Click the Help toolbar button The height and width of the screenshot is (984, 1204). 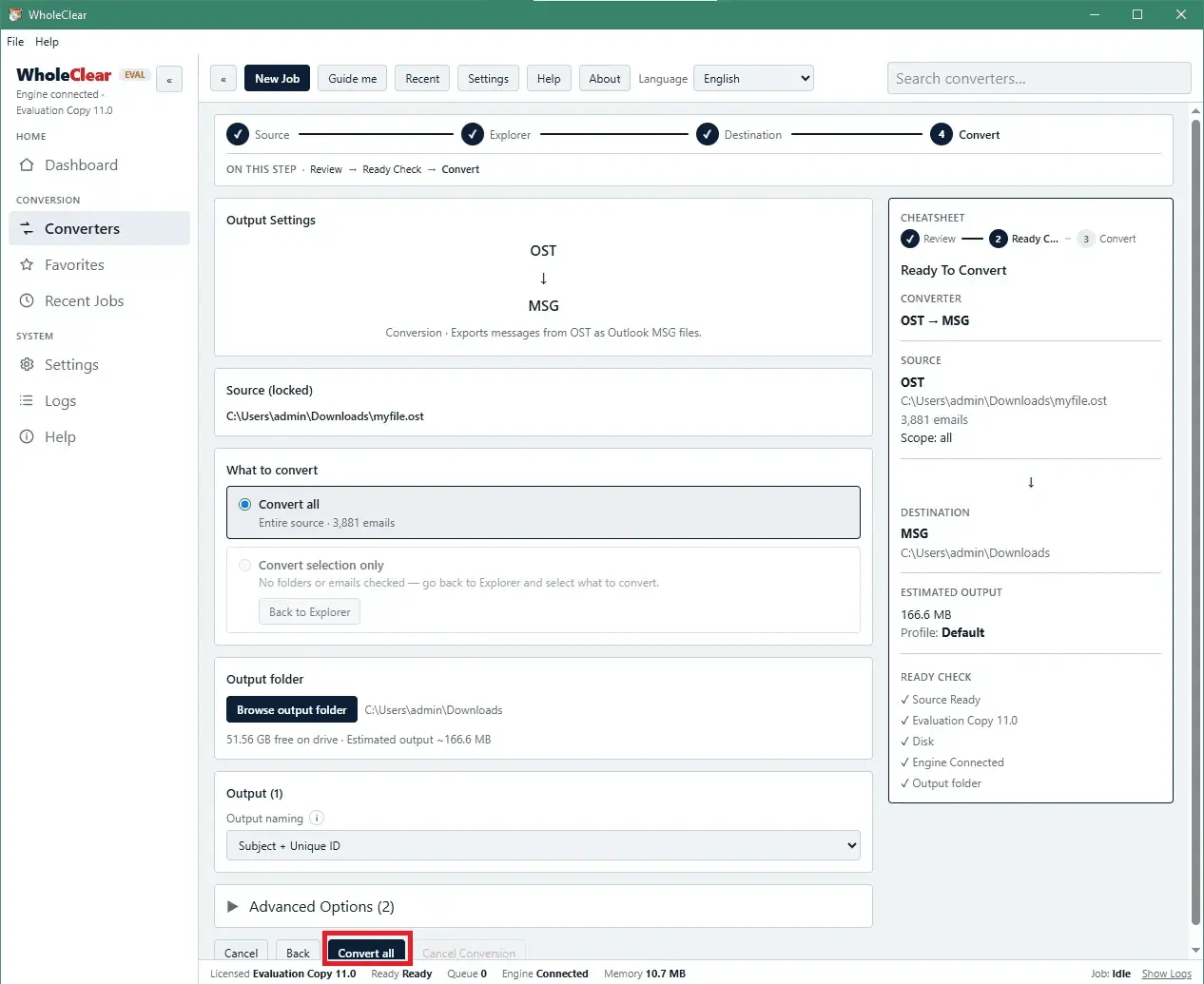(x=549, y=79)
